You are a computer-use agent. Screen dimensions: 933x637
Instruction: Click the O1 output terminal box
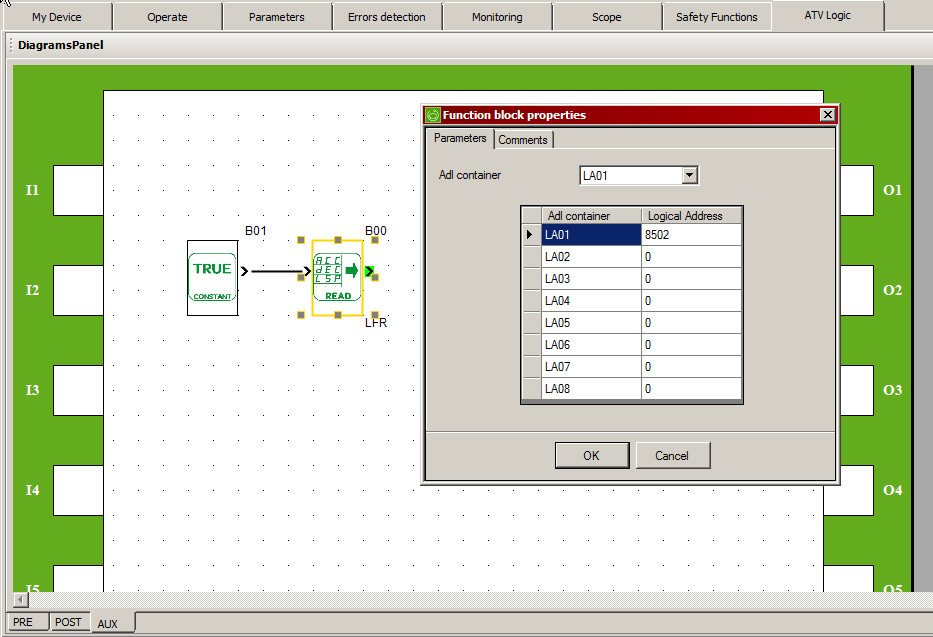[x=857, y=190]
